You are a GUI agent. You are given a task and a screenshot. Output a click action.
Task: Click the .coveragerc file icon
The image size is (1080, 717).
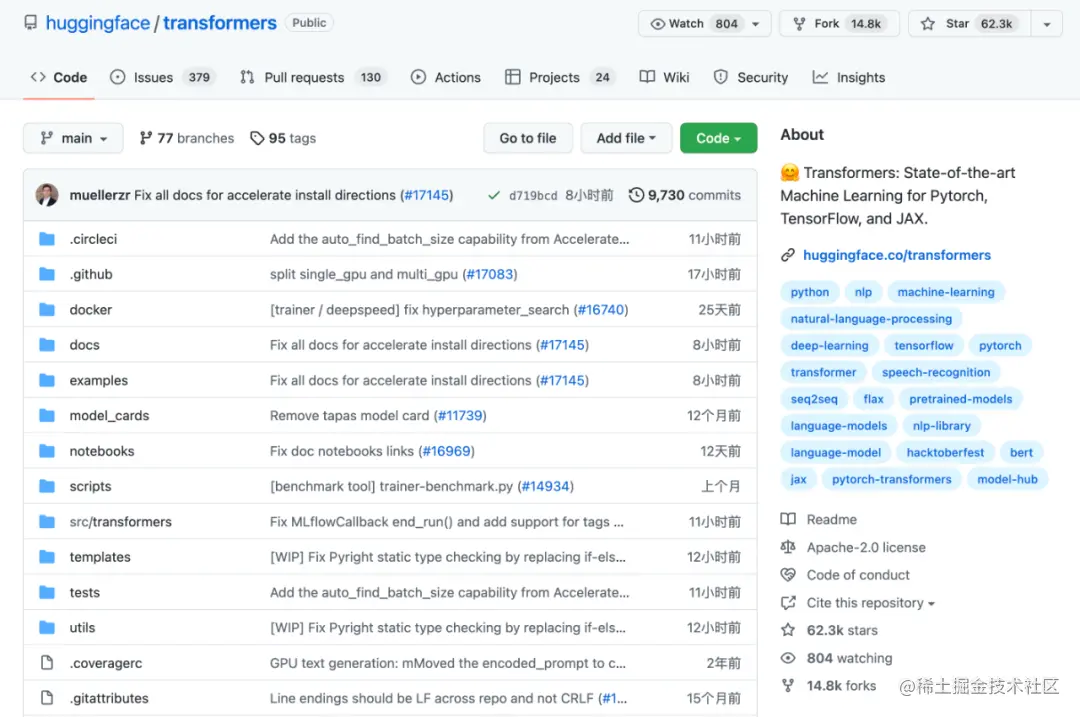tap(47, 663)
